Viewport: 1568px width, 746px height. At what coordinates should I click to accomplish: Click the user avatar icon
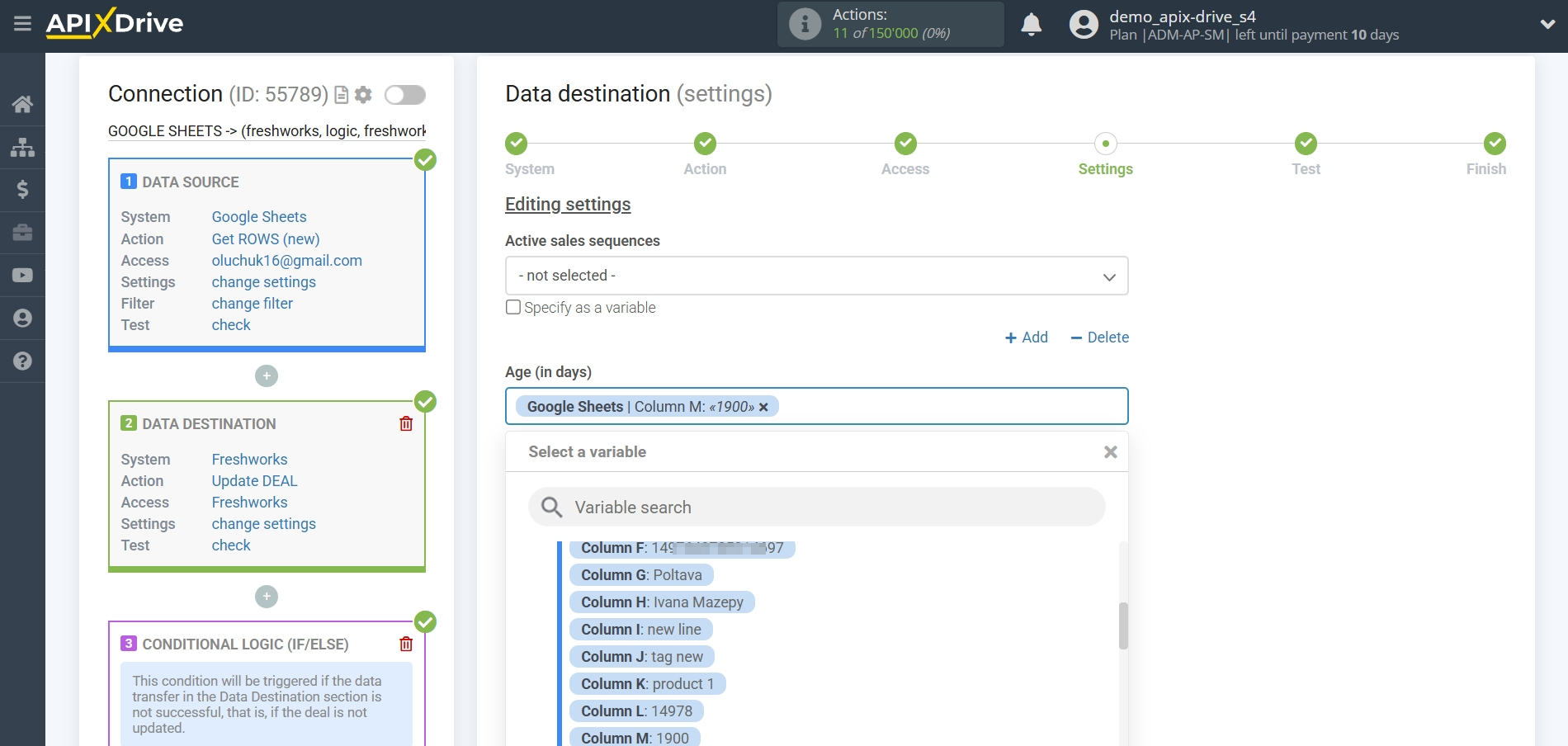coord(1084,24)
